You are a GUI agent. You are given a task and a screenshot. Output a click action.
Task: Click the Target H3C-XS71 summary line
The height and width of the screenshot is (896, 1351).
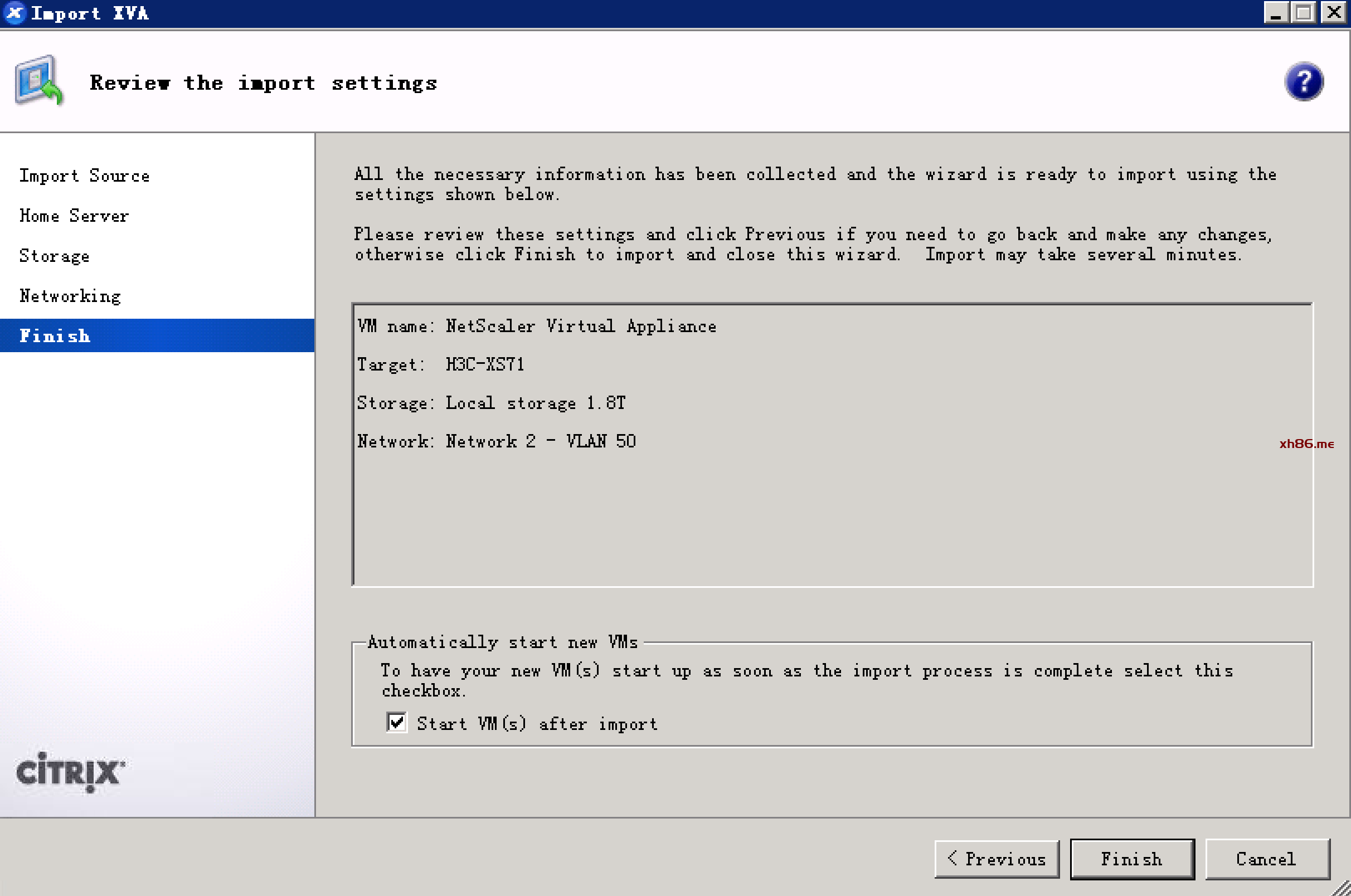(x=441, y=364)
